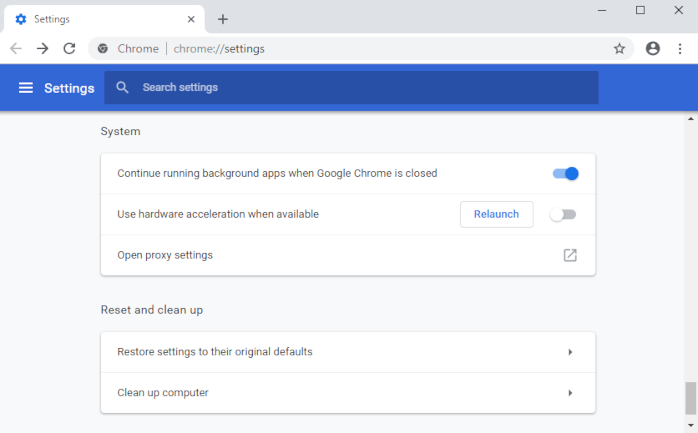Reload the settings page
698x433 pixels.
69,49
